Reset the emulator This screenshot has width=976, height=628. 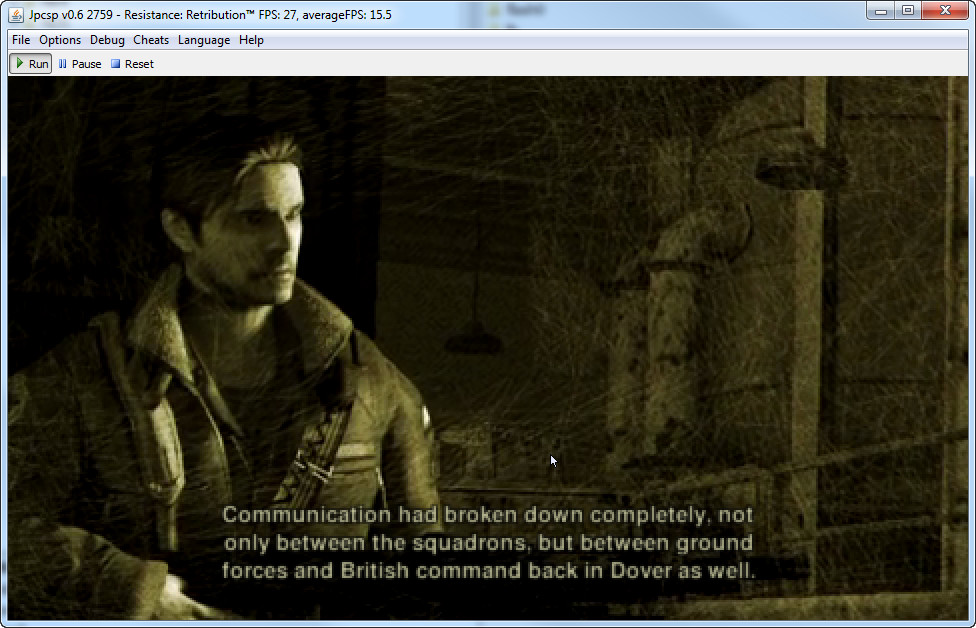tap(132, 63)
